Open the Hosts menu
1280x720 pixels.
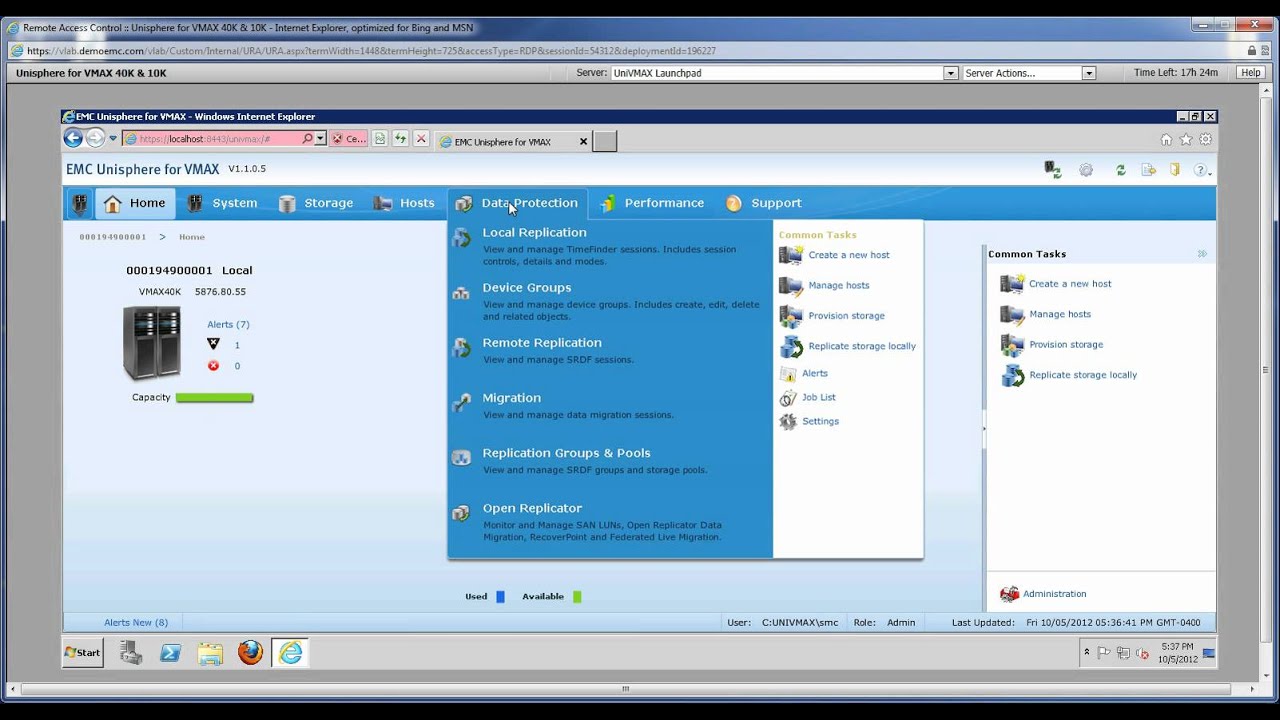point(405,203)
